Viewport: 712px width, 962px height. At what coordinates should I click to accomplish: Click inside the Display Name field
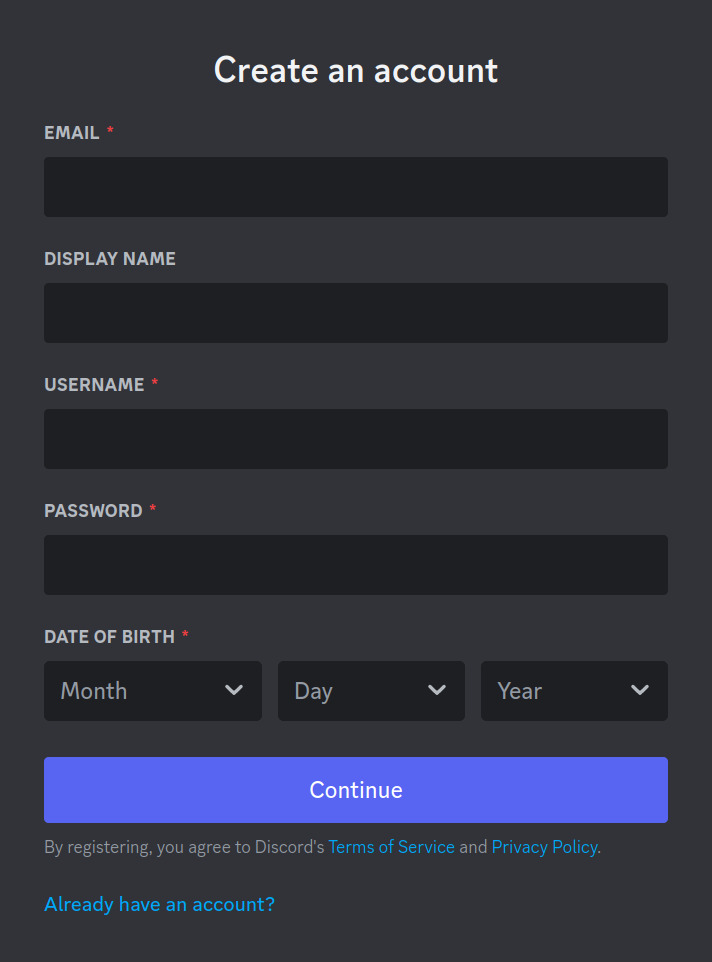(356, 313)
